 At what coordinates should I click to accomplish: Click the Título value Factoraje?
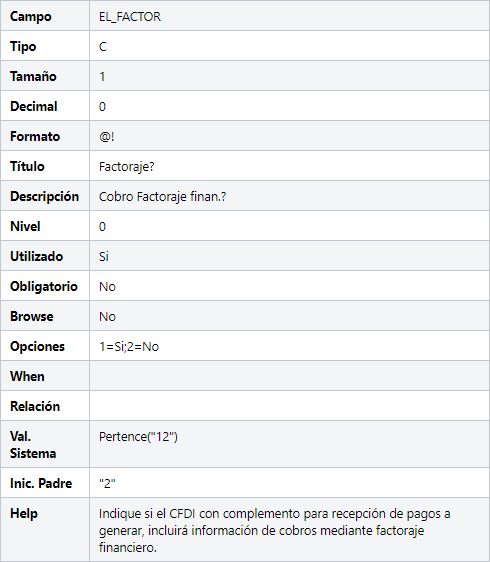pyautogui.click(x=127, y=167)
